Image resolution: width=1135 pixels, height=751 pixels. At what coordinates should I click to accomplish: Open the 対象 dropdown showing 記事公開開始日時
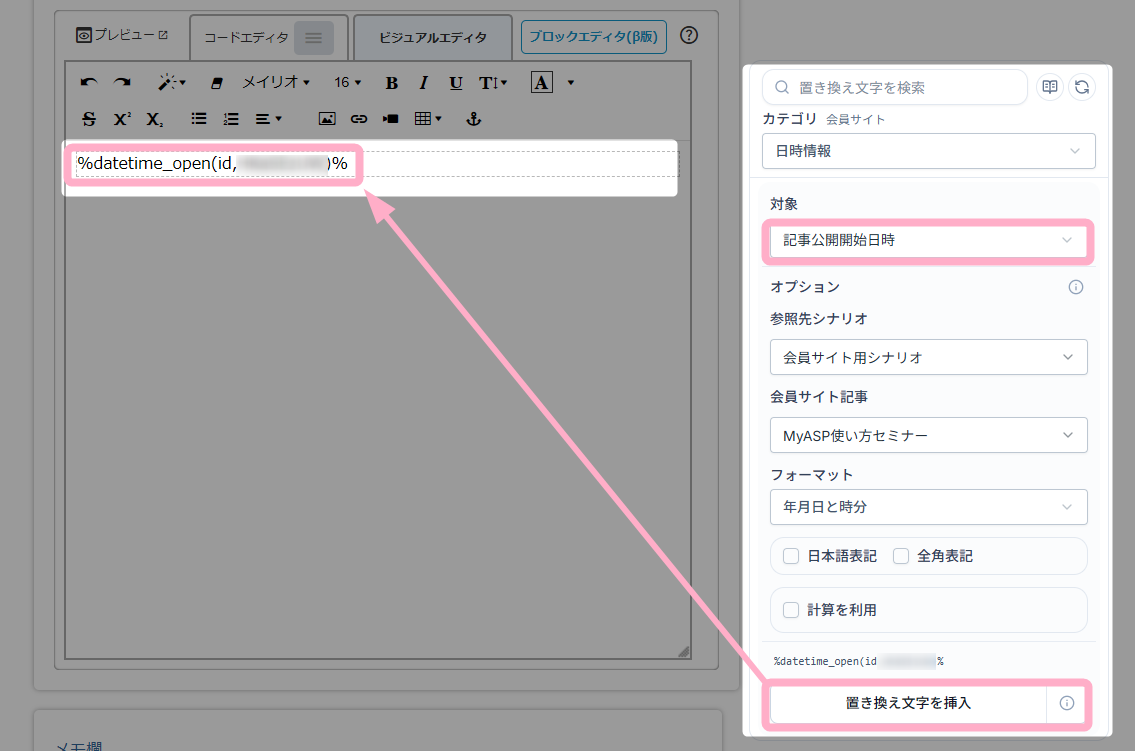929,240
